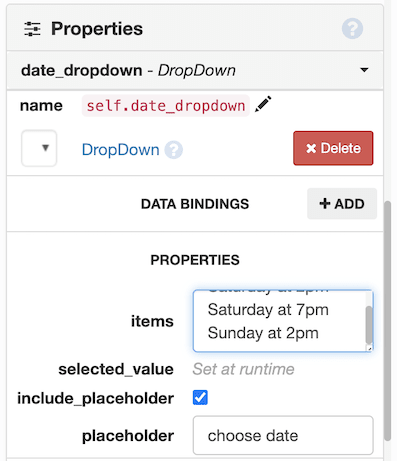The width and height of the screenshot is (397, 461).
Task: Edit component name with pencil icon
Action: point(263,104)
